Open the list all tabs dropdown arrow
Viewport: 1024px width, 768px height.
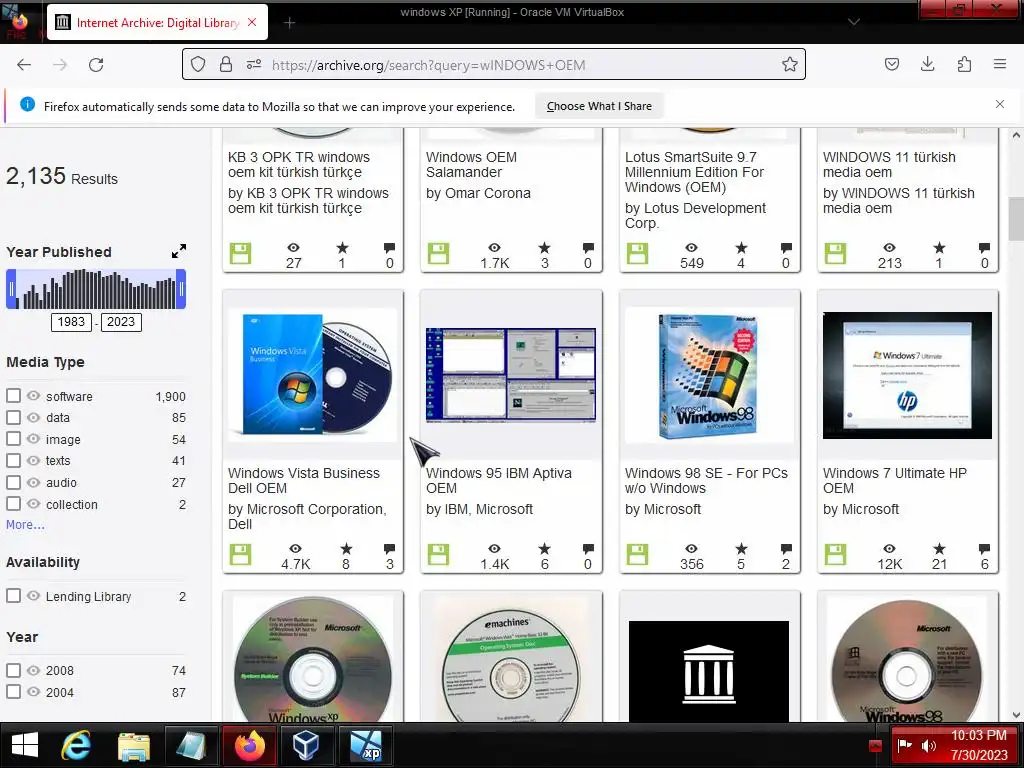[x=853, y=22]
